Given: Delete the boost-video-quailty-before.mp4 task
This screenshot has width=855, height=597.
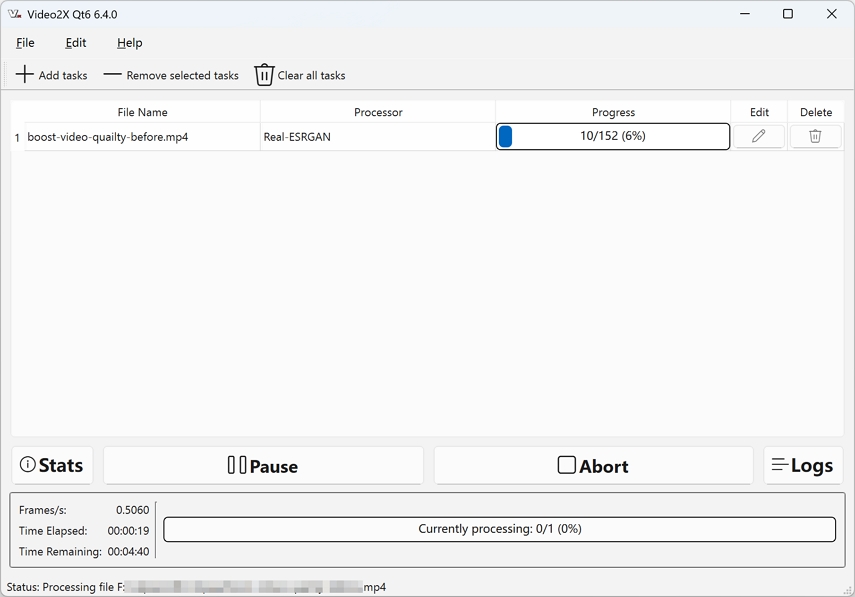Looking at the screenshot, I should pyautogui.click(x=815, y=136).
